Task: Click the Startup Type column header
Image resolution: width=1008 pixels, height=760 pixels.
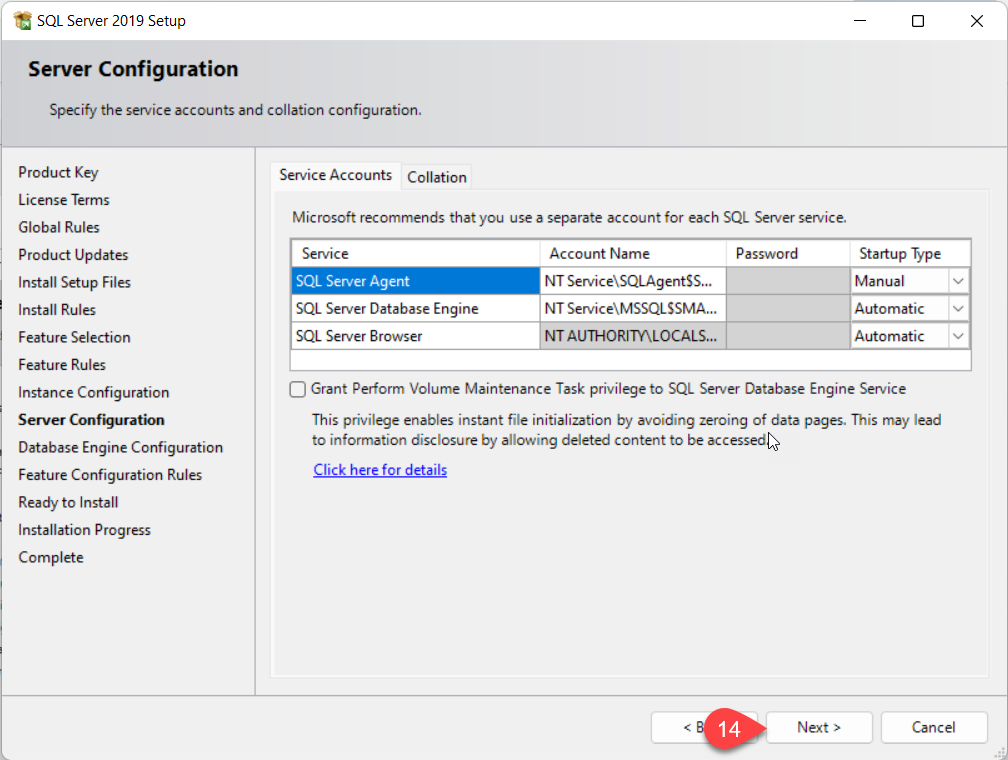Action: [910, 253]
